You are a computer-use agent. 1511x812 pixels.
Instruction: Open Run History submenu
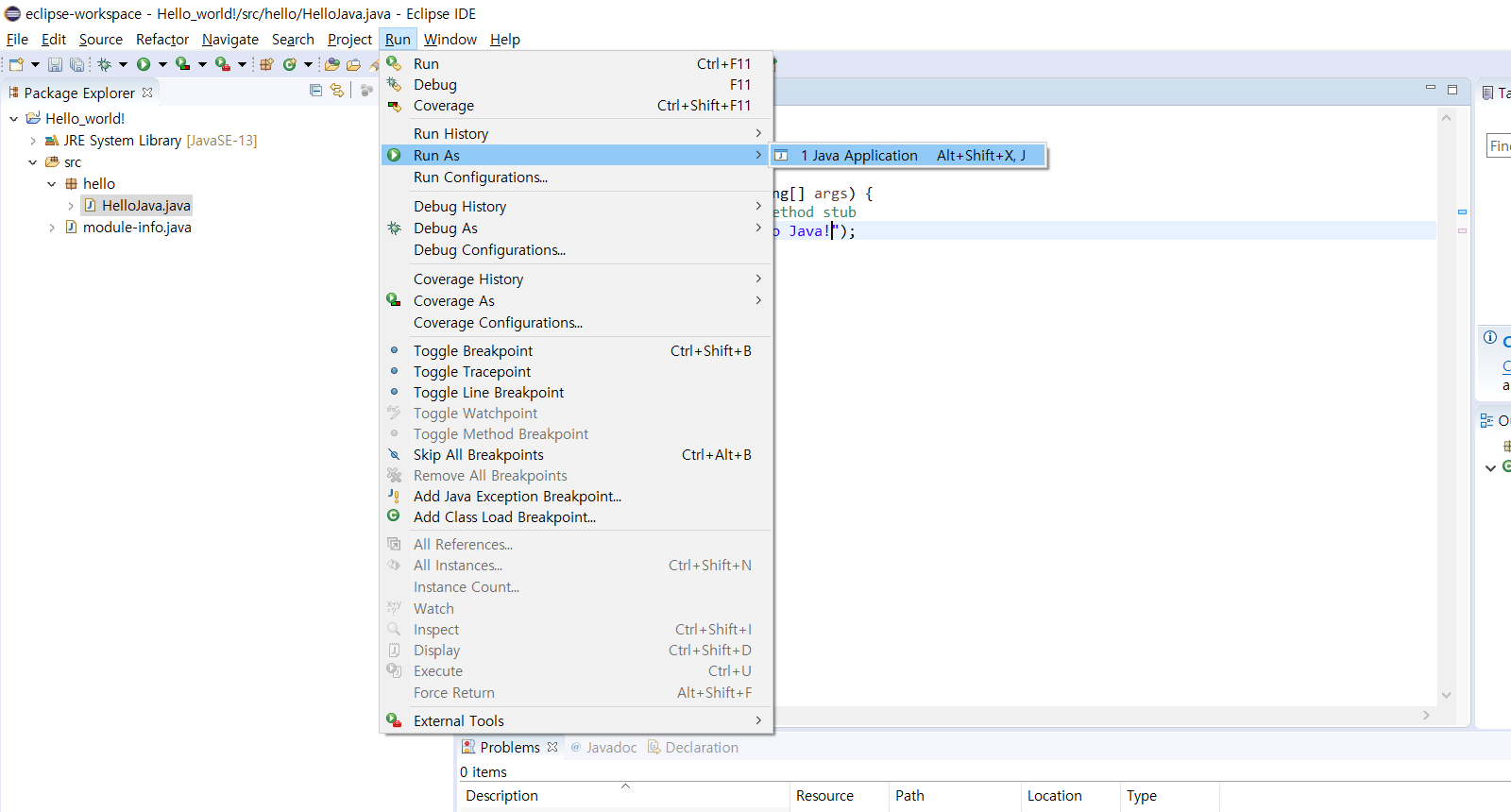(x=576, y=134)
